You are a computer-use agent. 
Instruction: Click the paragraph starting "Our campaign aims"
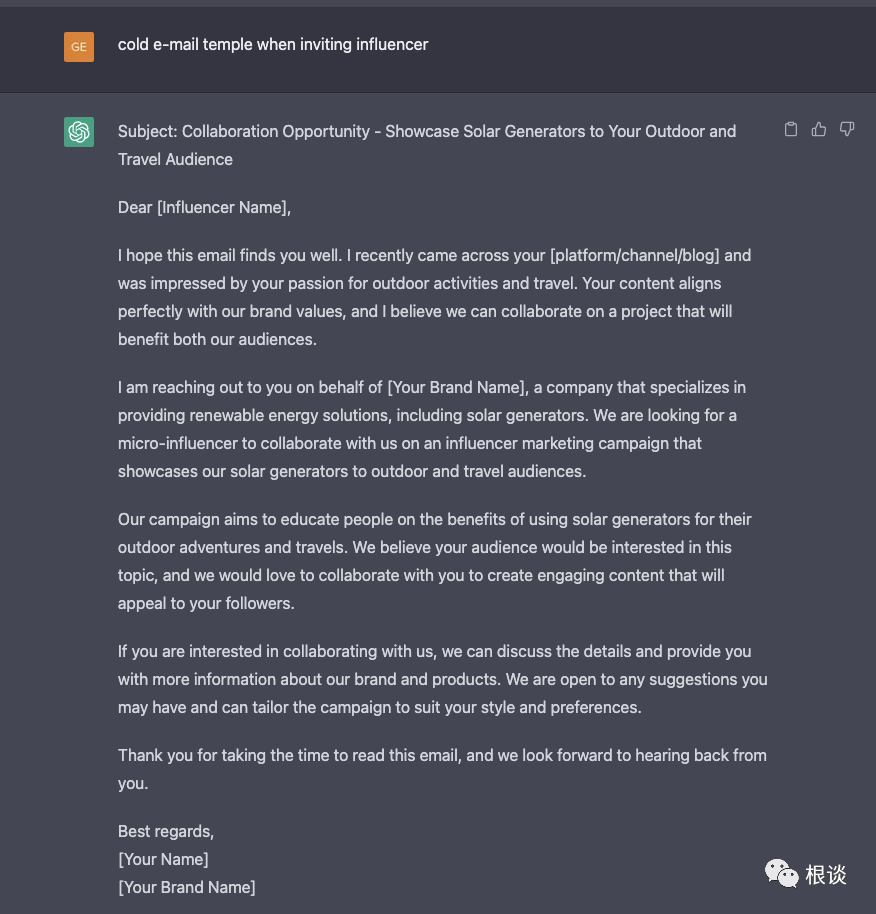click(x=435, y=561)
